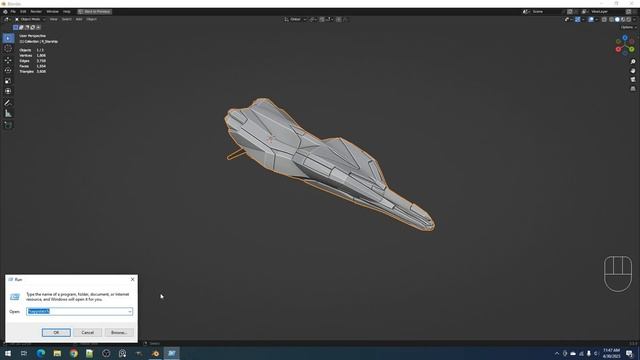Select the Scale tool
Image resolution: width=640 pixels, height=360 pixels.
pos(8,81)
